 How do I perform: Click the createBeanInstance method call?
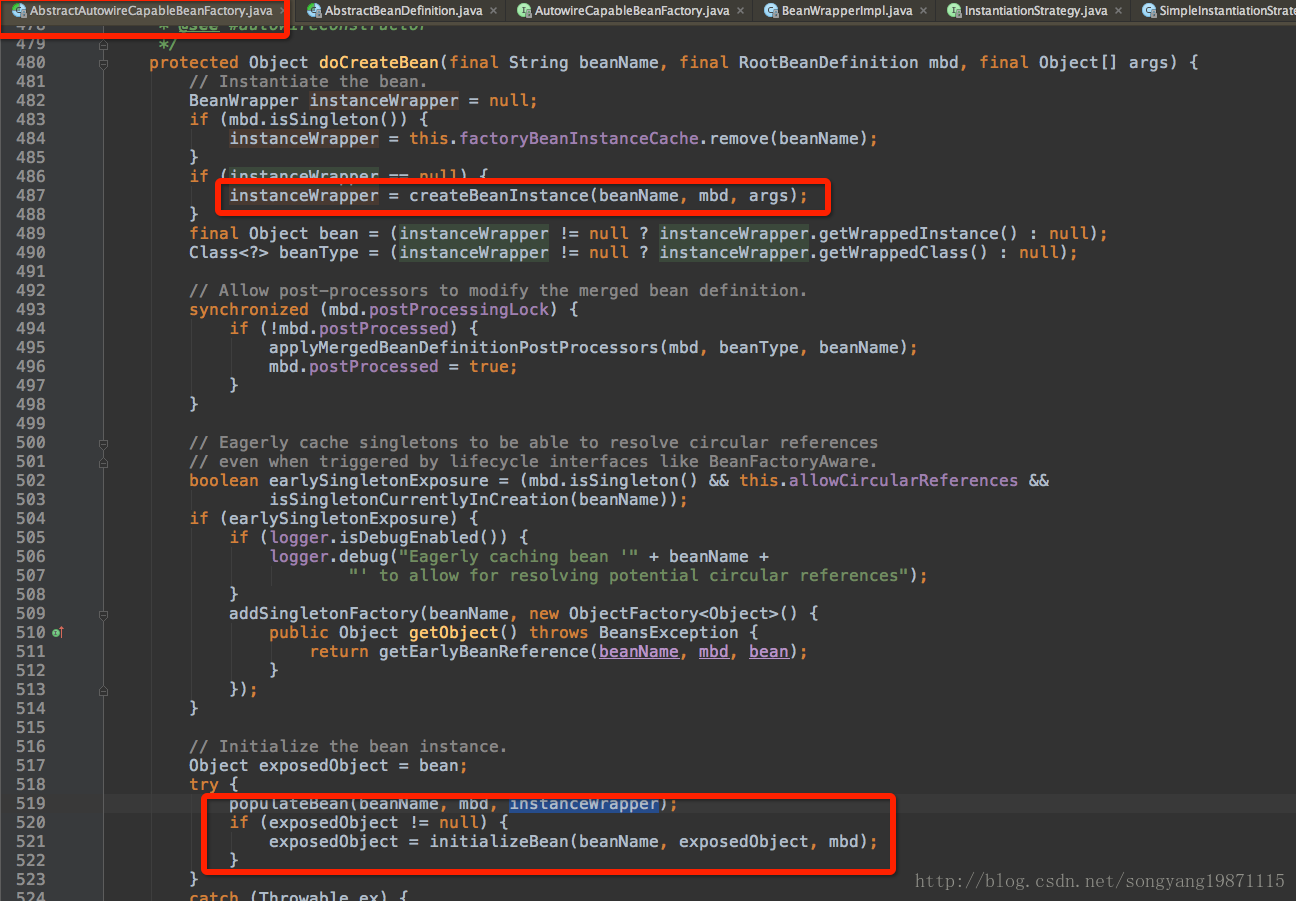click(x=499, y=195)
